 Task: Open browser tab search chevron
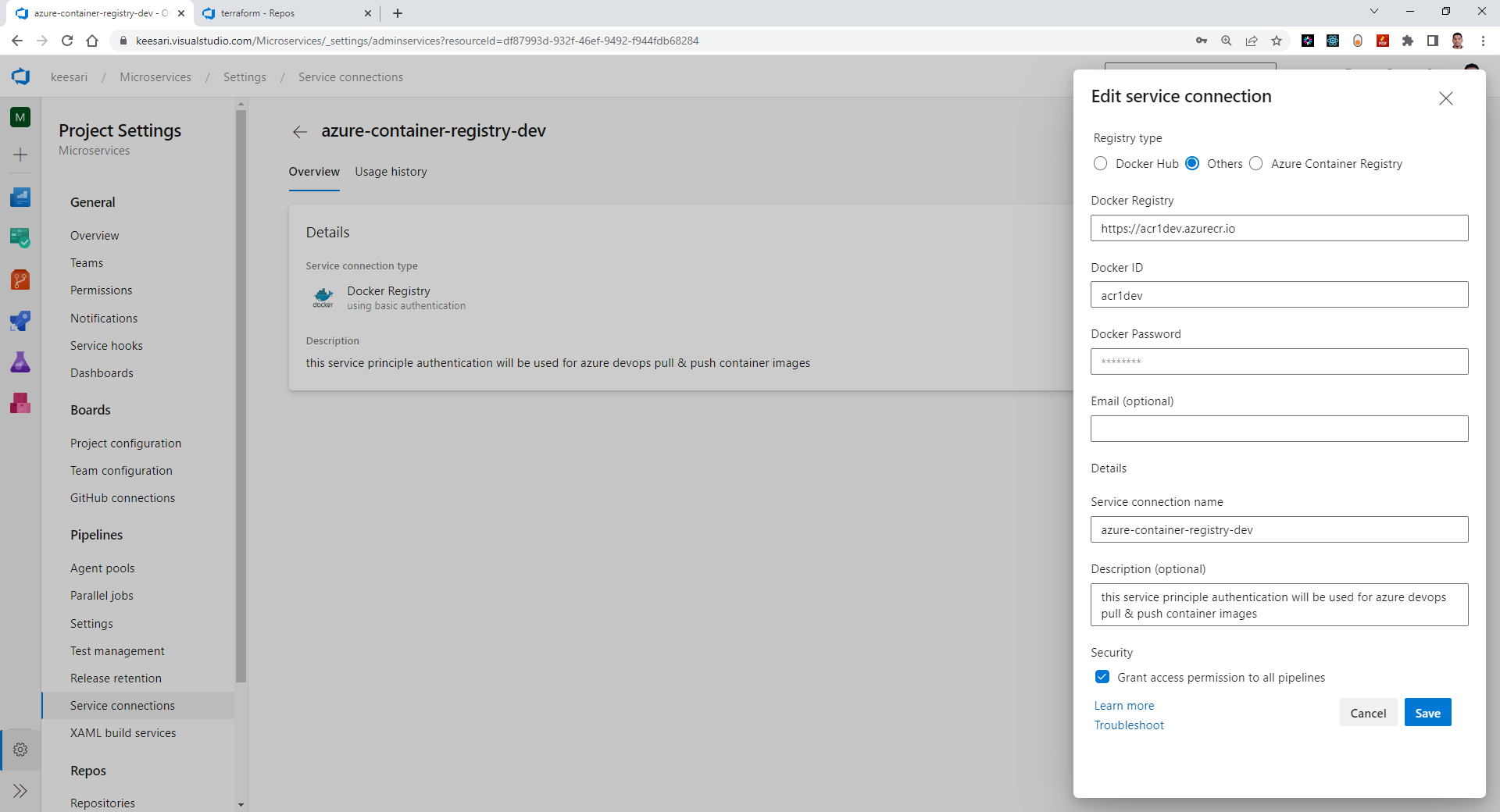[x=1374, y=12]
